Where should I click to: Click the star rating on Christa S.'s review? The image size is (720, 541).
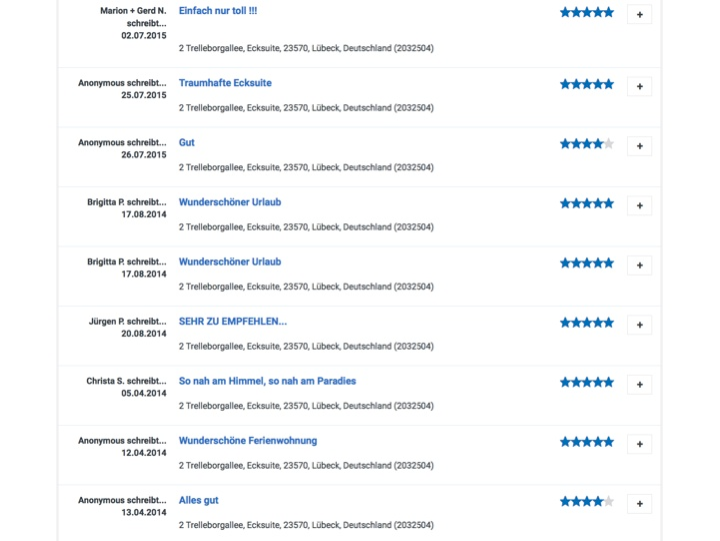(x=587, y=382)
